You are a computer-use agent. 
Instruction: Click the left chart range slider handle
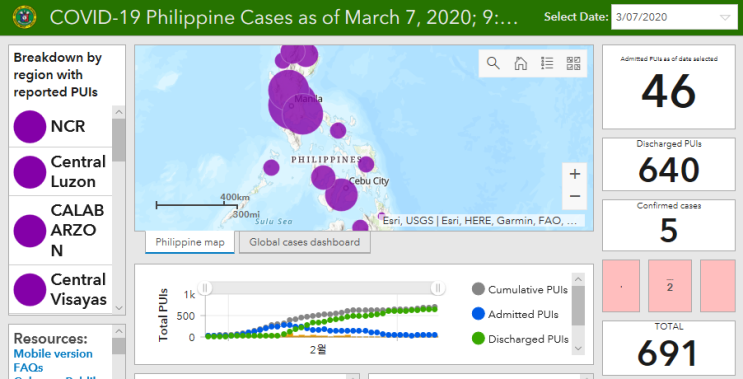click(205, 288)
